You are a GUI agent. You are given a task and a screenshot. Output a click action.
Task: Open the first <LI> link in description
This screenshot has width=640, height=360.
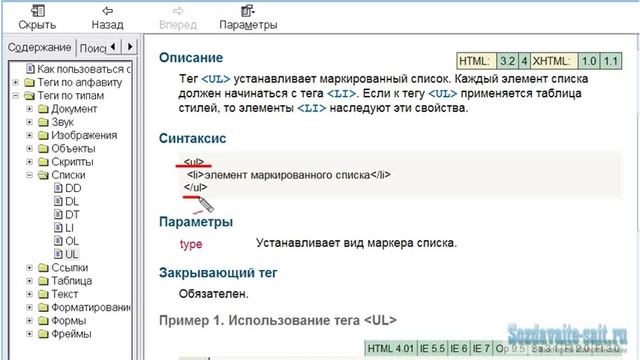pyautogui.click(x=342, y=93)
